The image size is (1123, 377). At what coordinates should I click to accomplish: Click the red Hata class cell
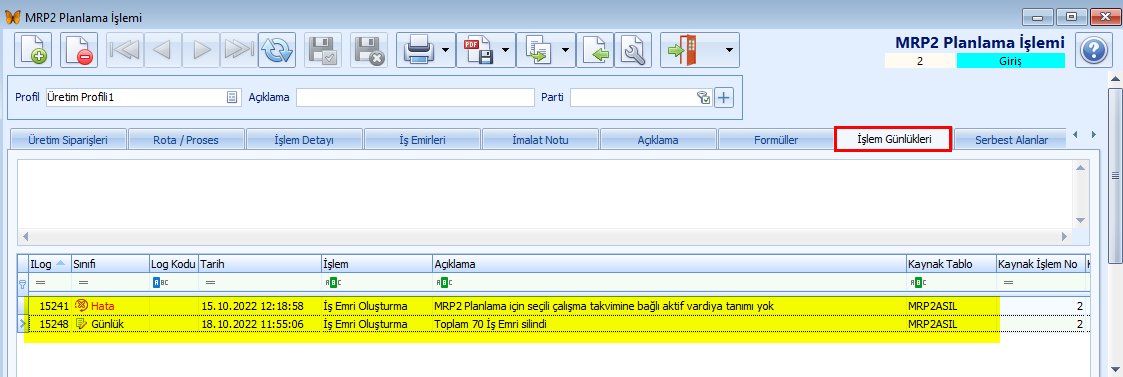[x=110, y=306]
